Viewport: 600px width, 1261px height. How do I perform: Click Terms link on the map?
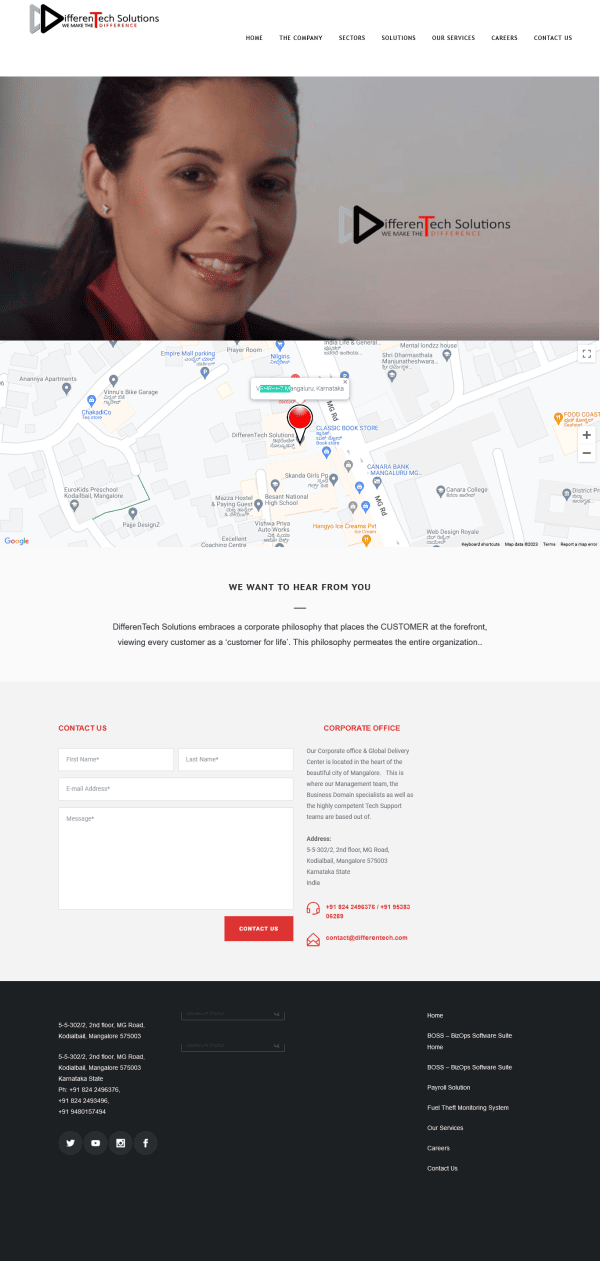pyautogui.click(x=549, y=544)
